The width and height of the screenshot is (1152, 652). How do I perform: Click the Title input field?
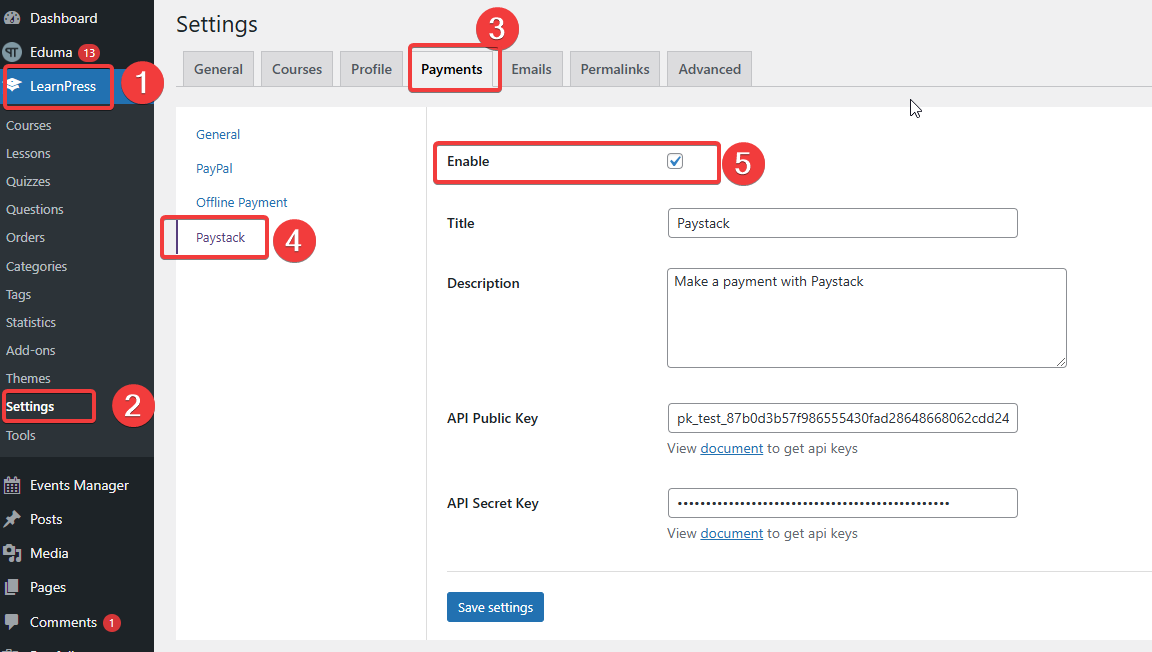pos(843,223)
